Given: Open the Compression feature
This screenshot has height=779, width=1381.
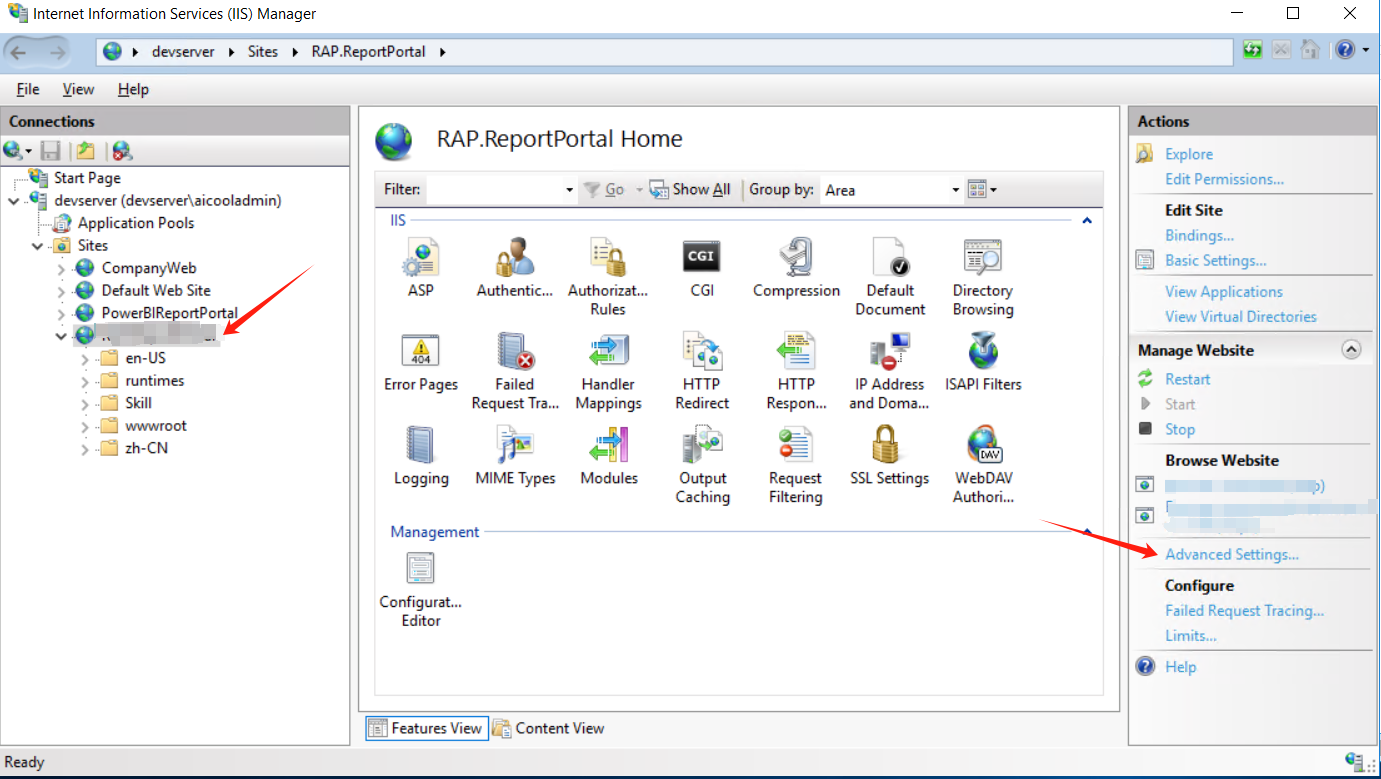Looking at the screenshot, I should [796, 269].
